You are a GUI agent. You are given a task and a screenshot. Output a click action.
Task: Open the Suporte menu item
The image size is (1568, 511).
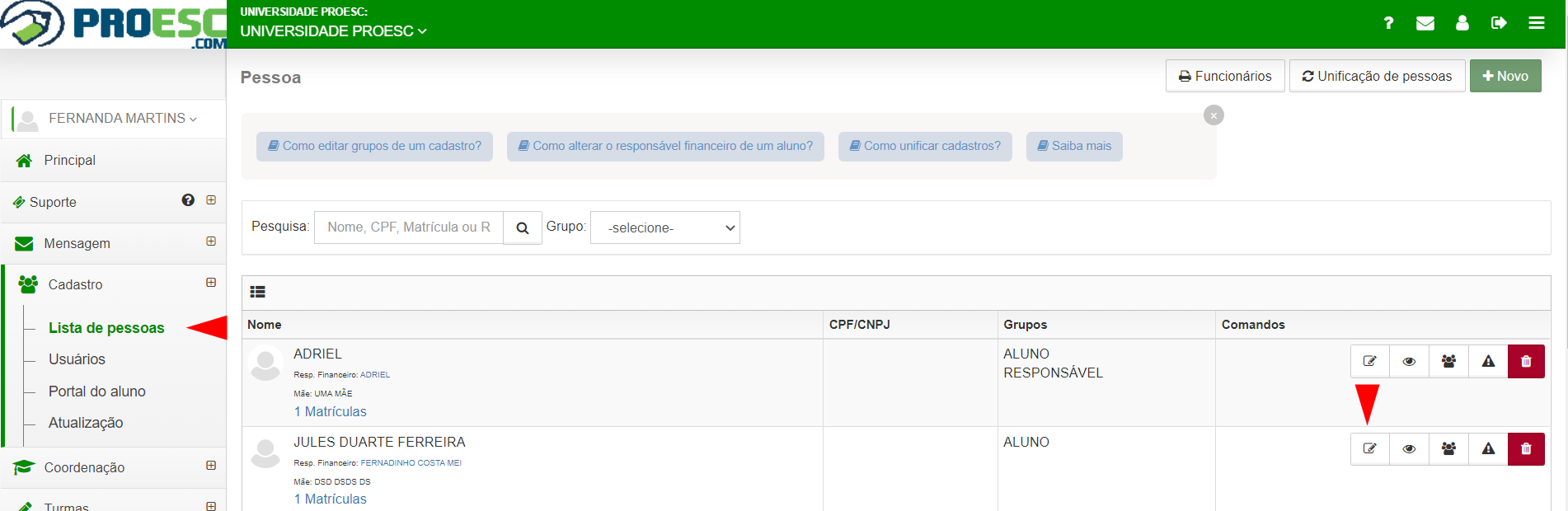click(x=53, y=202)
